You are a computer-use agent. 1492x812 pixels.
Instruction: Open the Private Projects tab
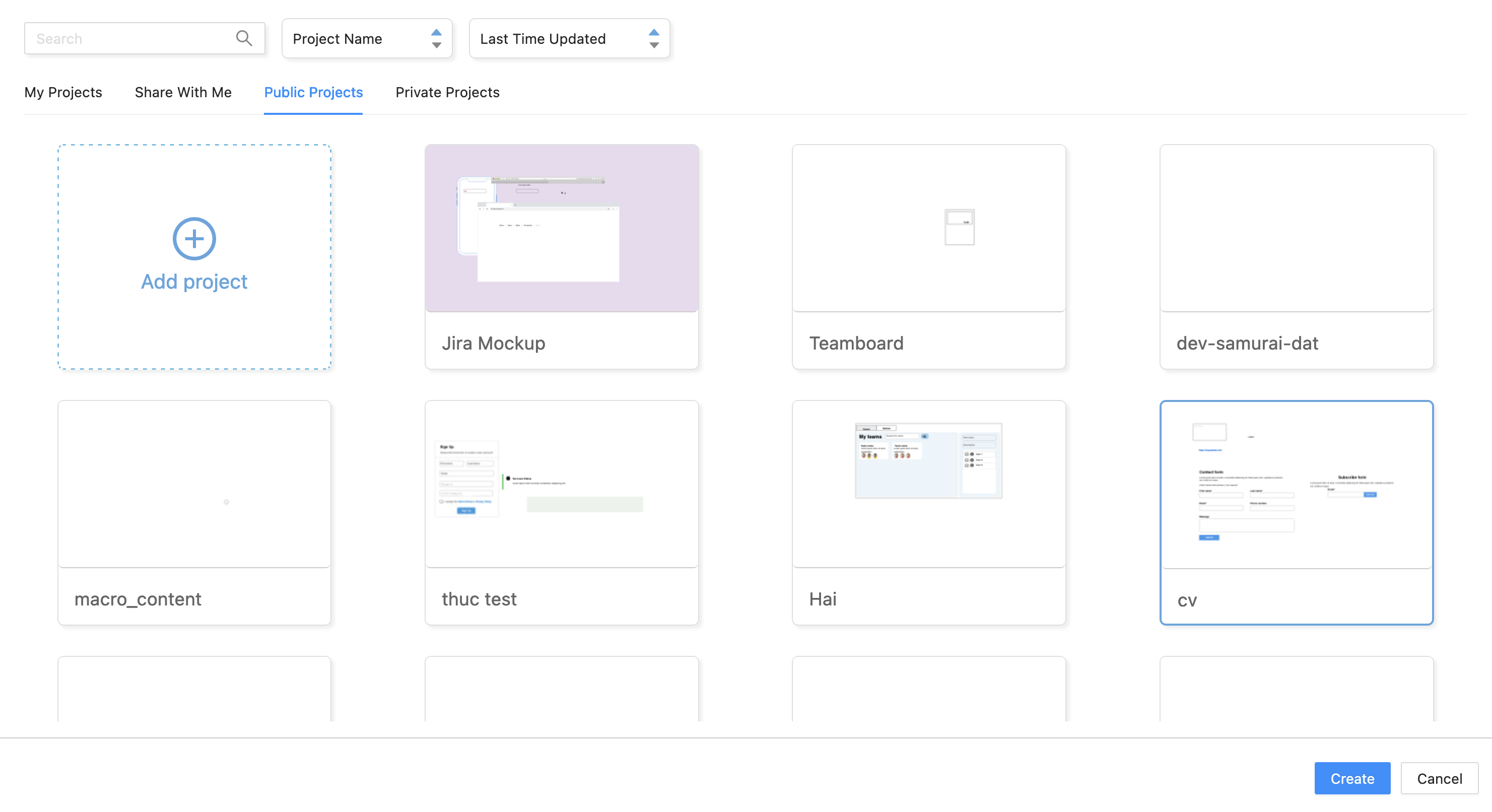[x=447, y=92]
